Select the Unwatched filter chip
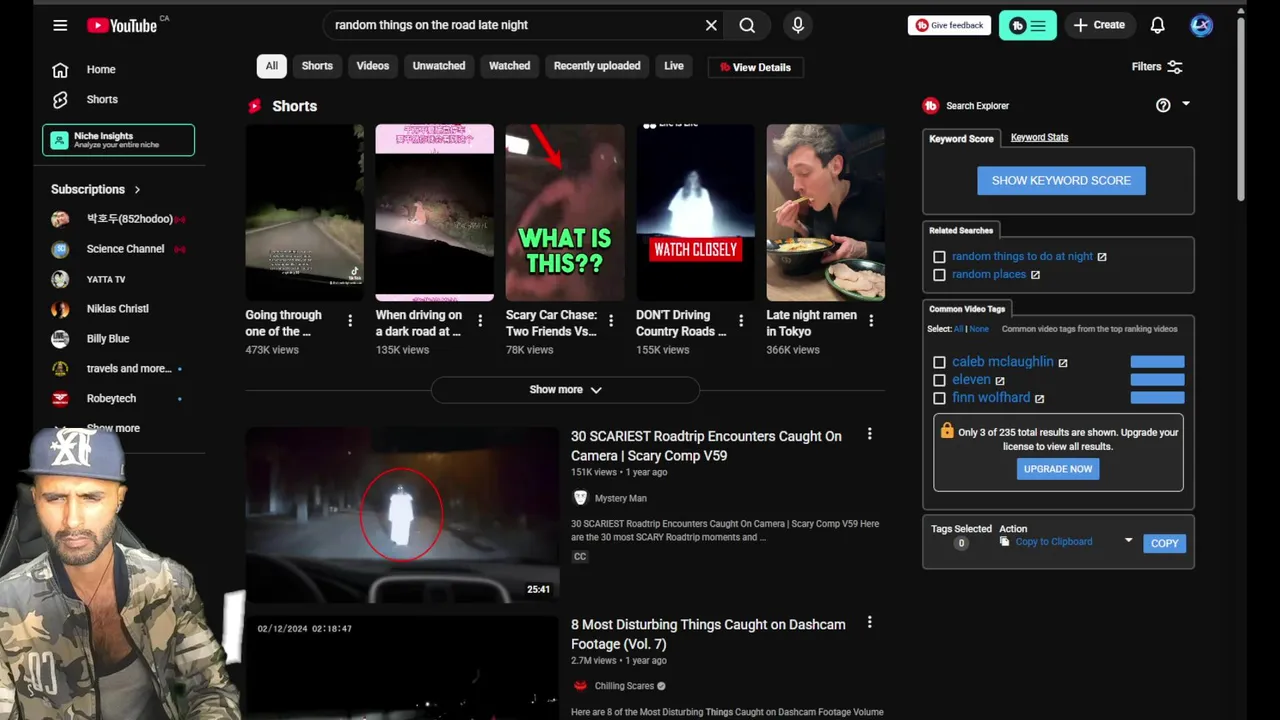 click(439, 66)
